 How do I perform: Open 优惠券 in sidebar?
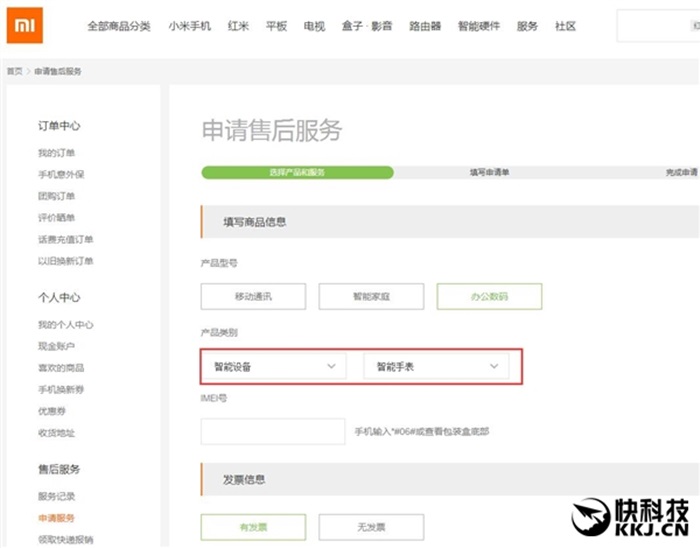[52, 411]
